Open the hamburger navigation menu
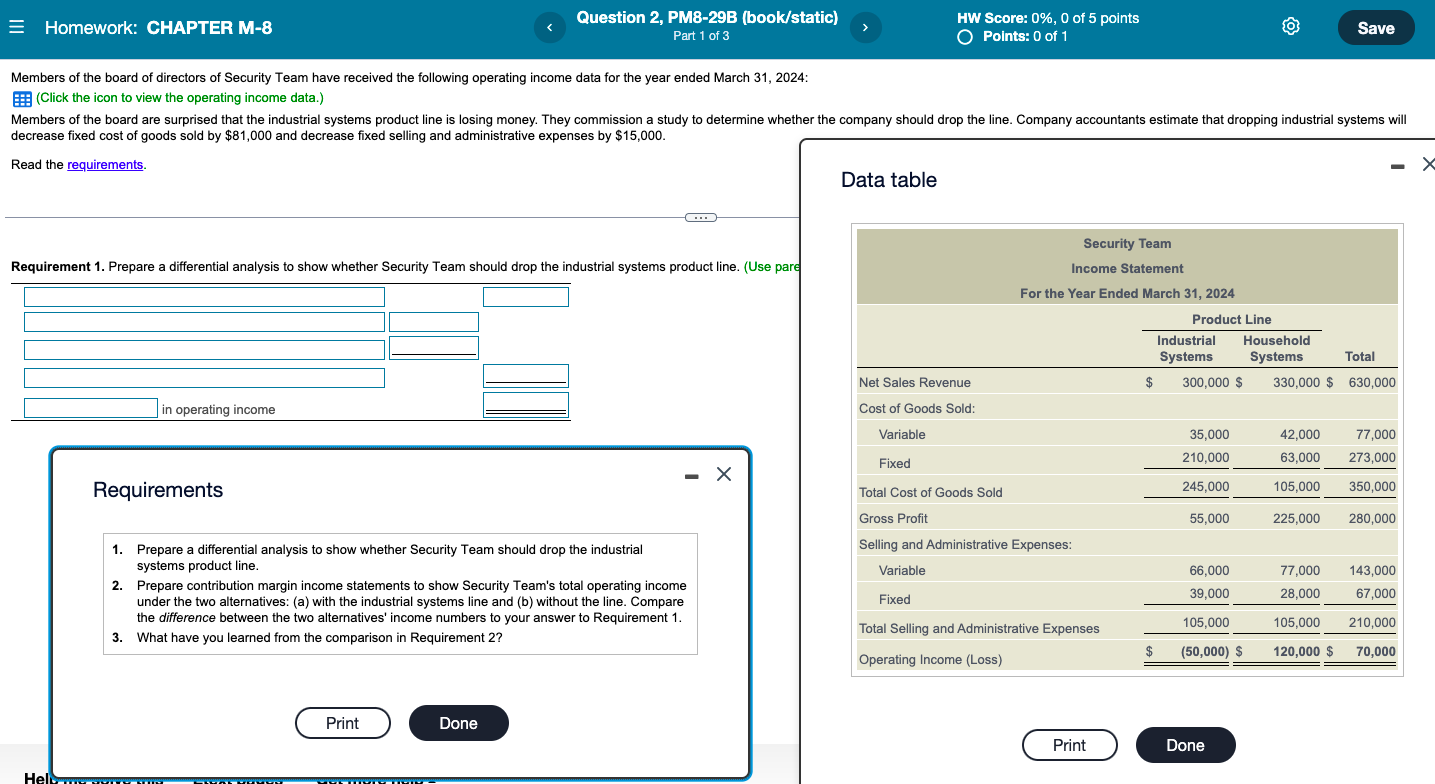 pyautogui.click(x=16, y=27)
